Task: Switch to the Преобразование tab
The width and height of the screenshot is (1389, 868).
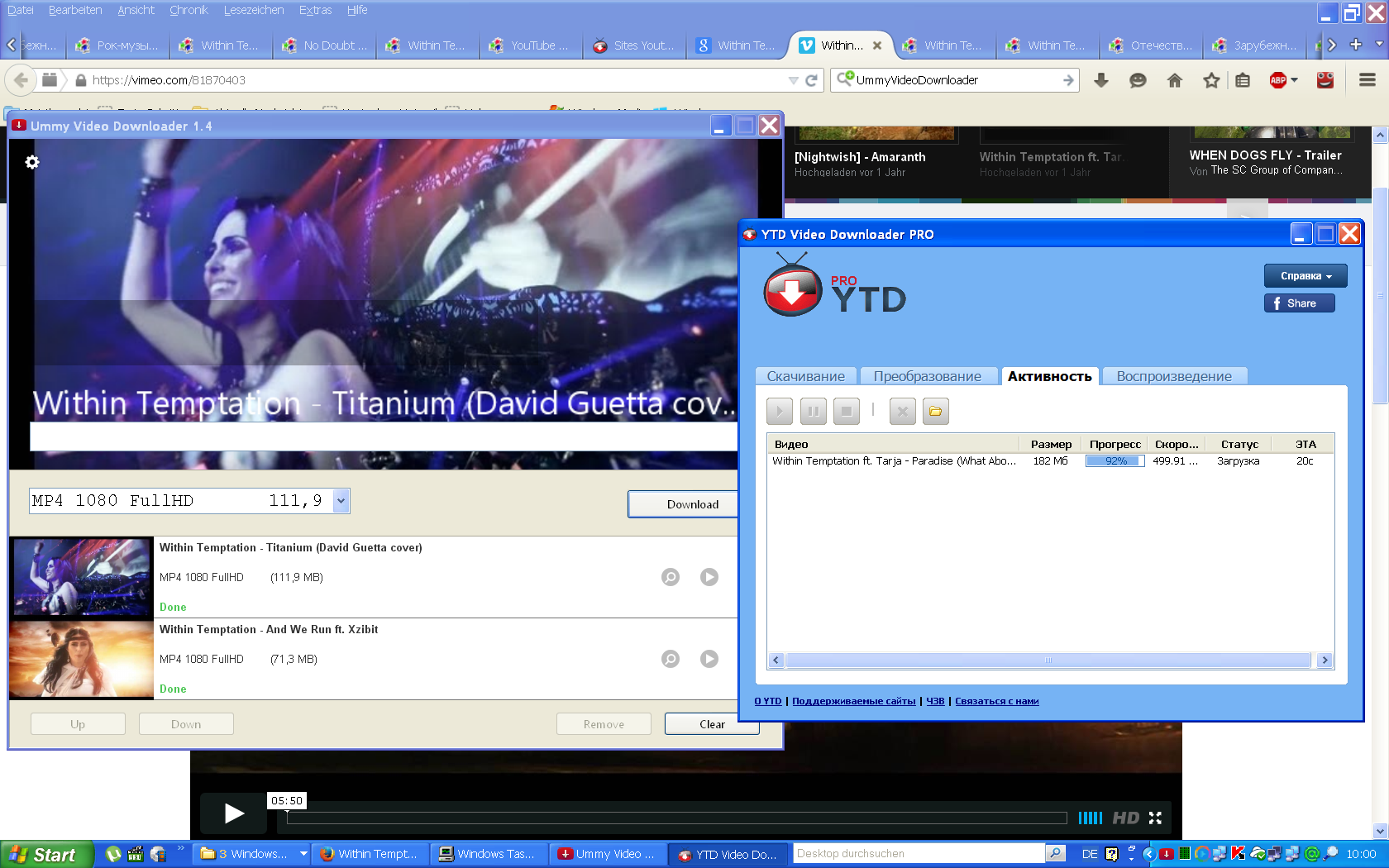Action: tap(927, 376)
